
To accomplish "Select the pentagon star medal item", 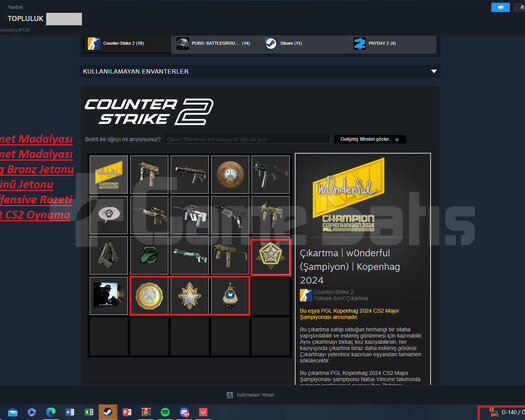I will [x=271, y=257].
